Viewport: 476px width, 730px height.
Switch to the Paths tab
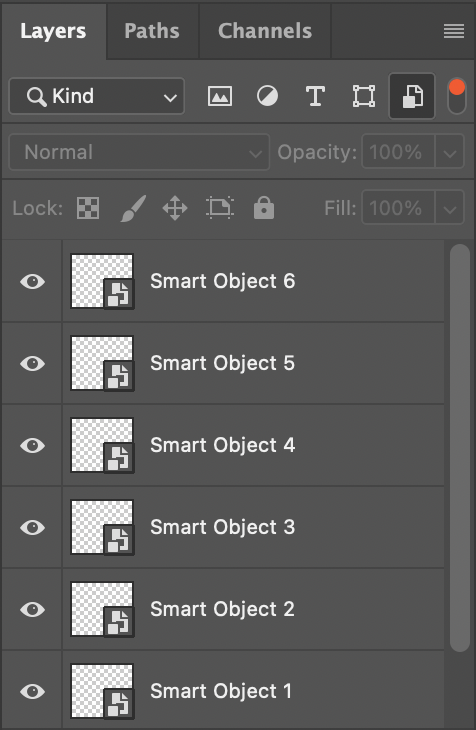[152, 31]
